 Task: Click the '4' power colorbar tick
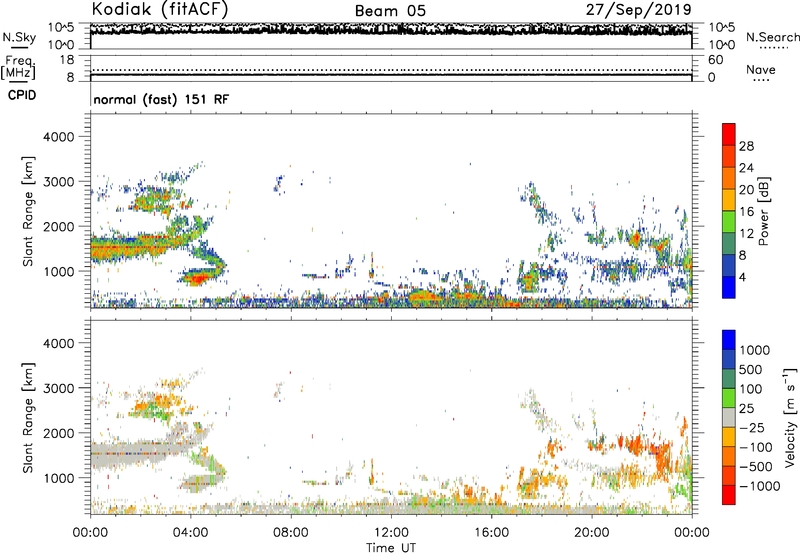click(742, 277)
